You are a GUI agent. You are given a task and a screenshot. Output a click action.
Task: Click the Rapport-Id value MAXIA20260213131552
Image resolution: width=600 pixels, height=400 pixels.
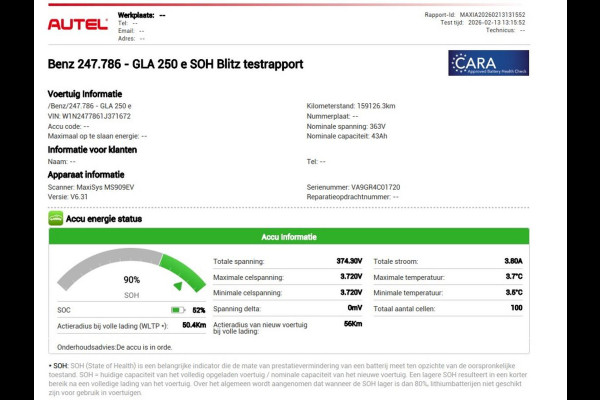[492, 15]
